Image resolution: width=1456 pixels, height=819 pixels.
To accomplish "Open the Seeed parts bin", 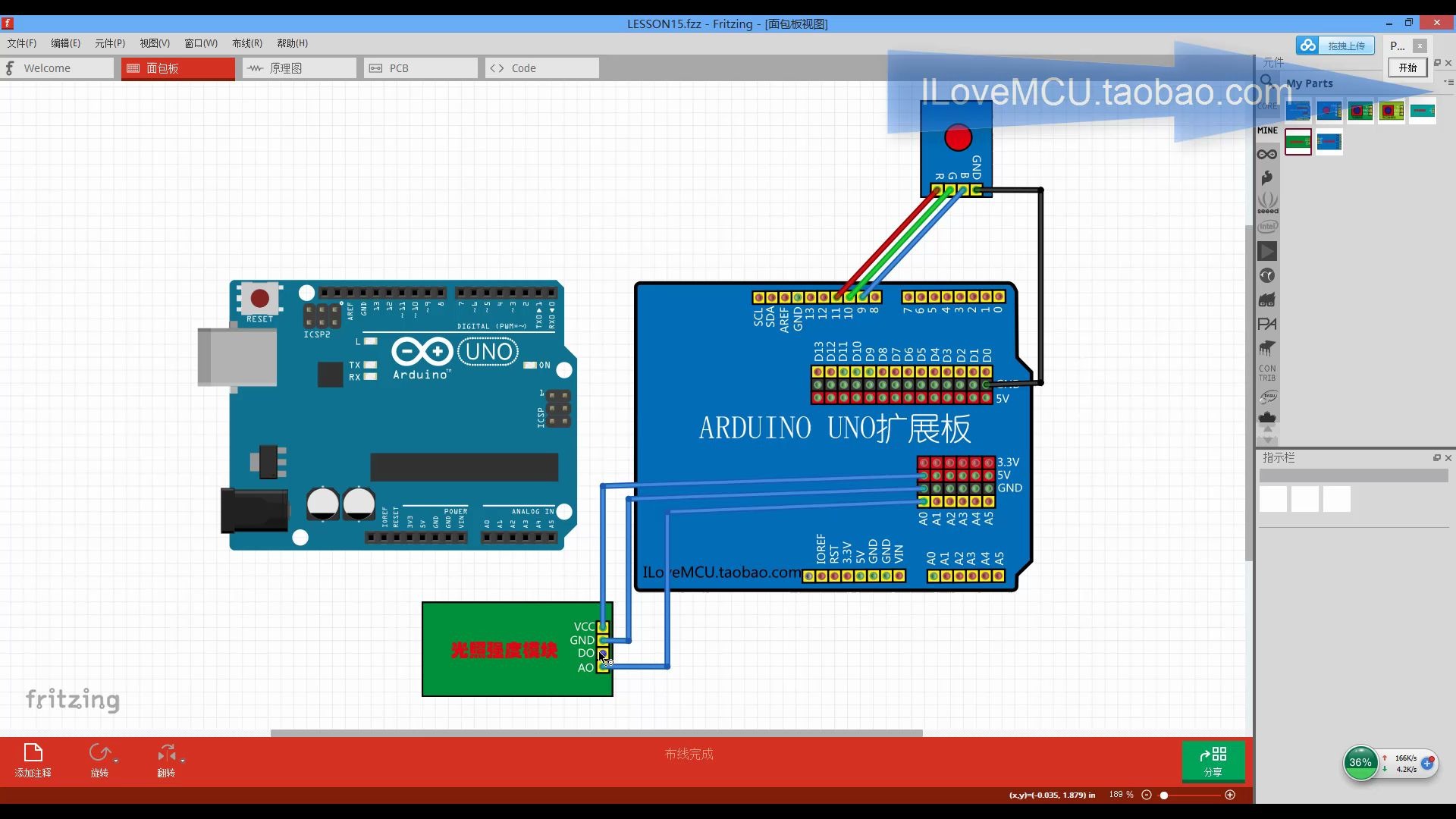I will tap(1267, 202).
